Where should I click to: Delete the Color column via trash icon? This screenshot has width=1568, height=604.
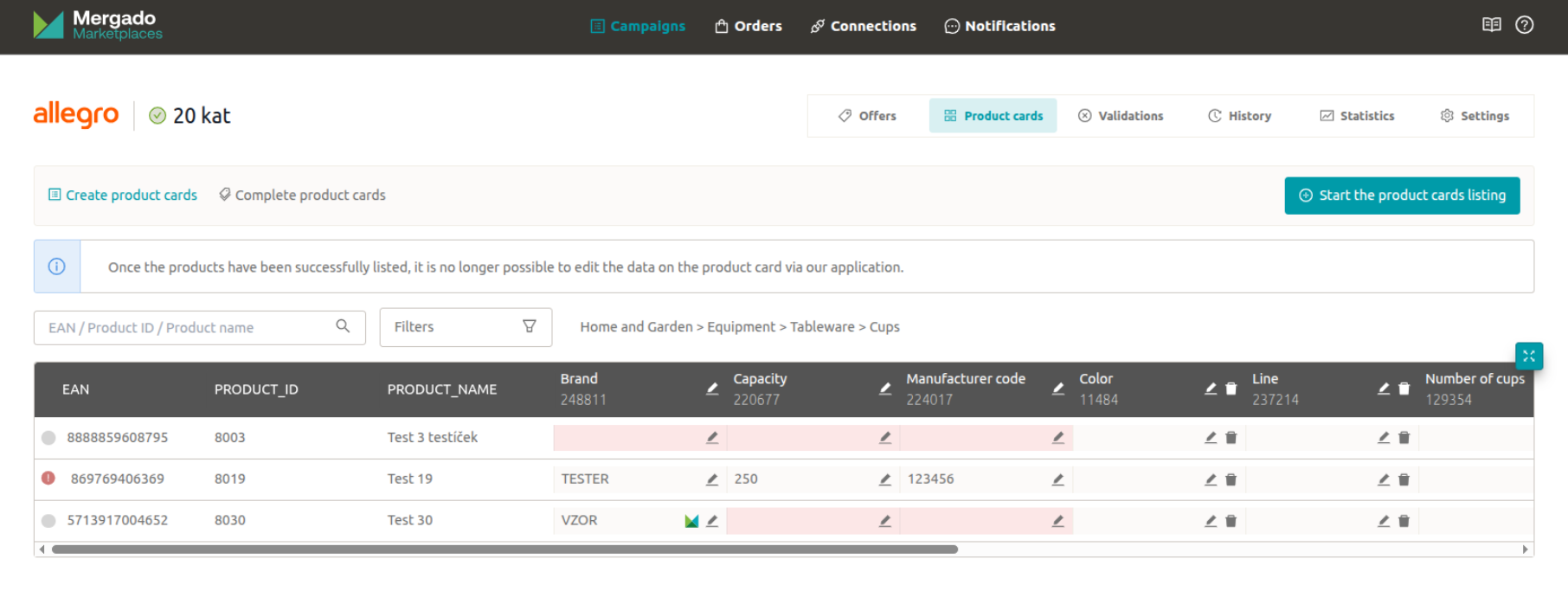tap(1231, 389)
